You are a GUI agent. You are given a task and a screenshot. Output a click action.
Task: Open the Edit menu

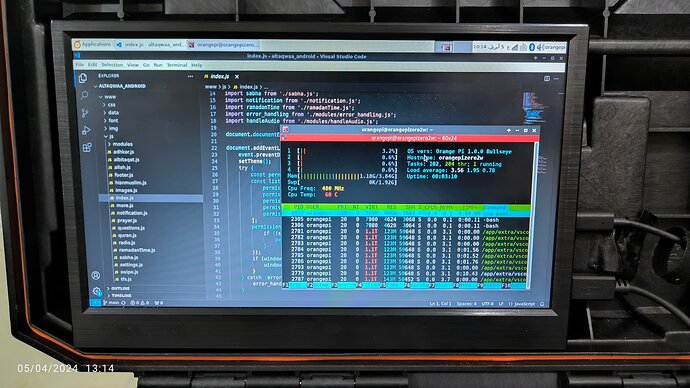click(x=92, y=65)
